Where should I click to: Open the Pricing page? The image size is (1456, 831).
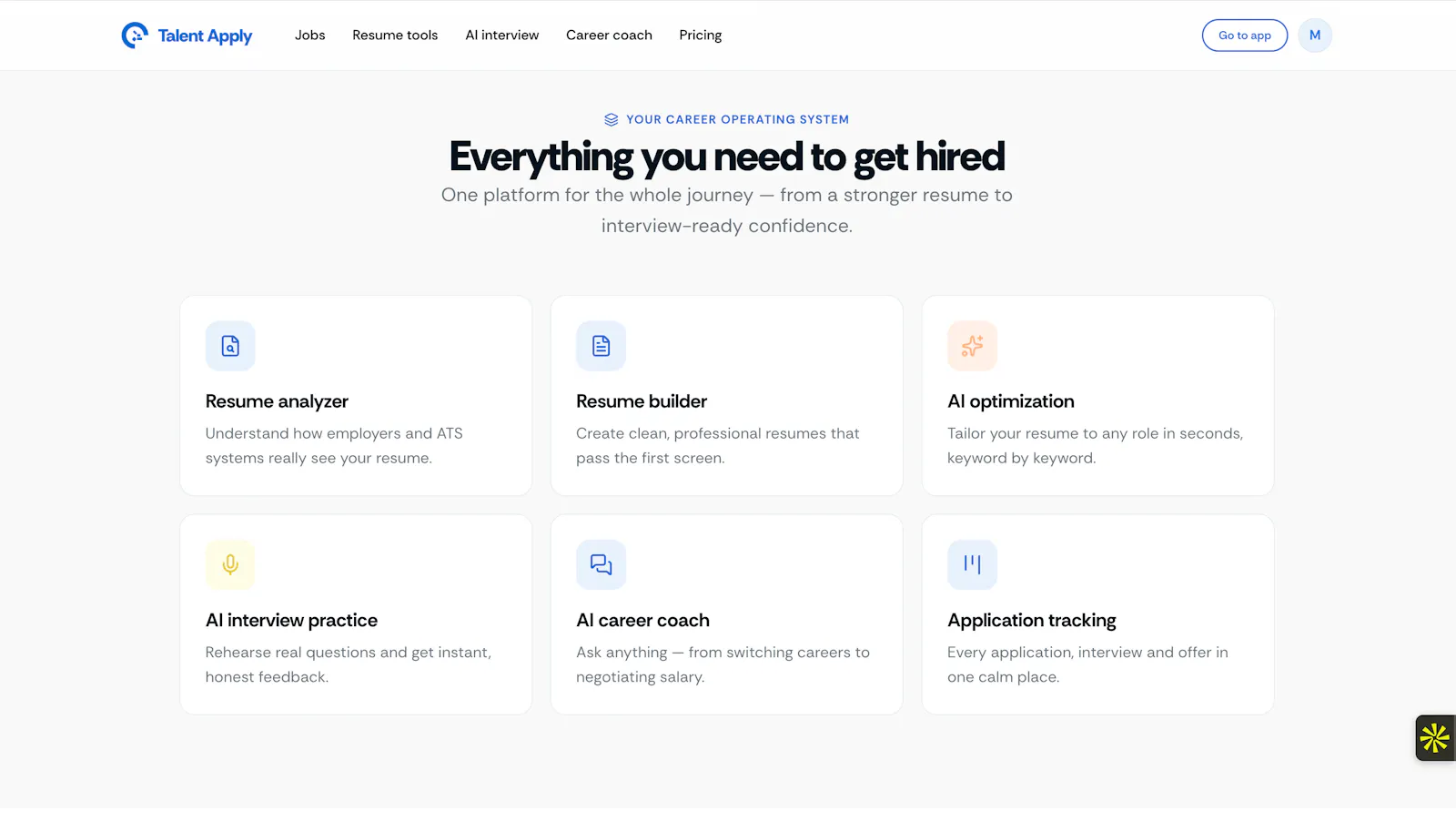tap(701, 35)
